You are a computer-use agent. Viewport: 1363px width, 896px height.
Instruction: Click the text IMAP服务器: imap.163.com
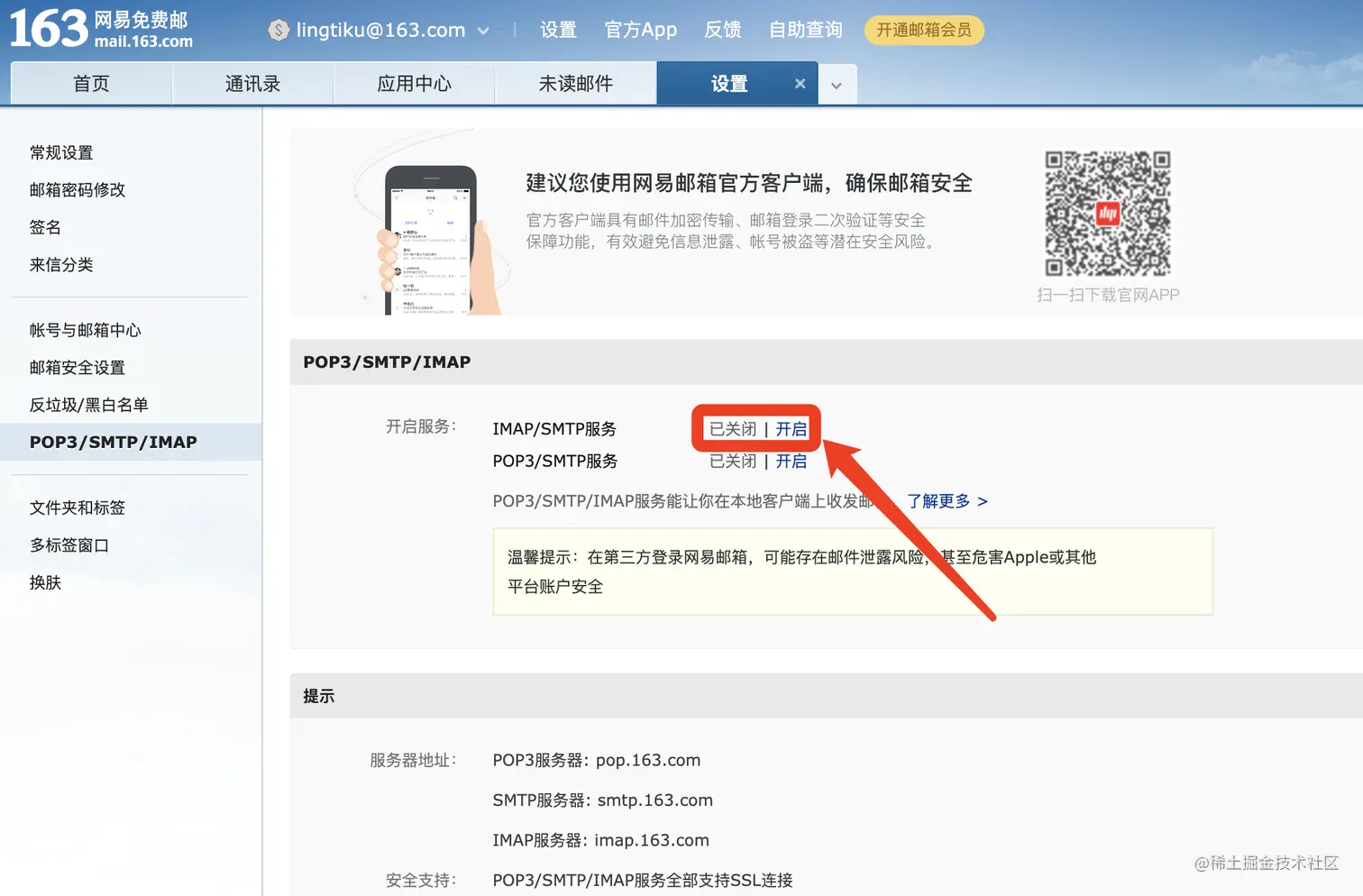[601, 840]
